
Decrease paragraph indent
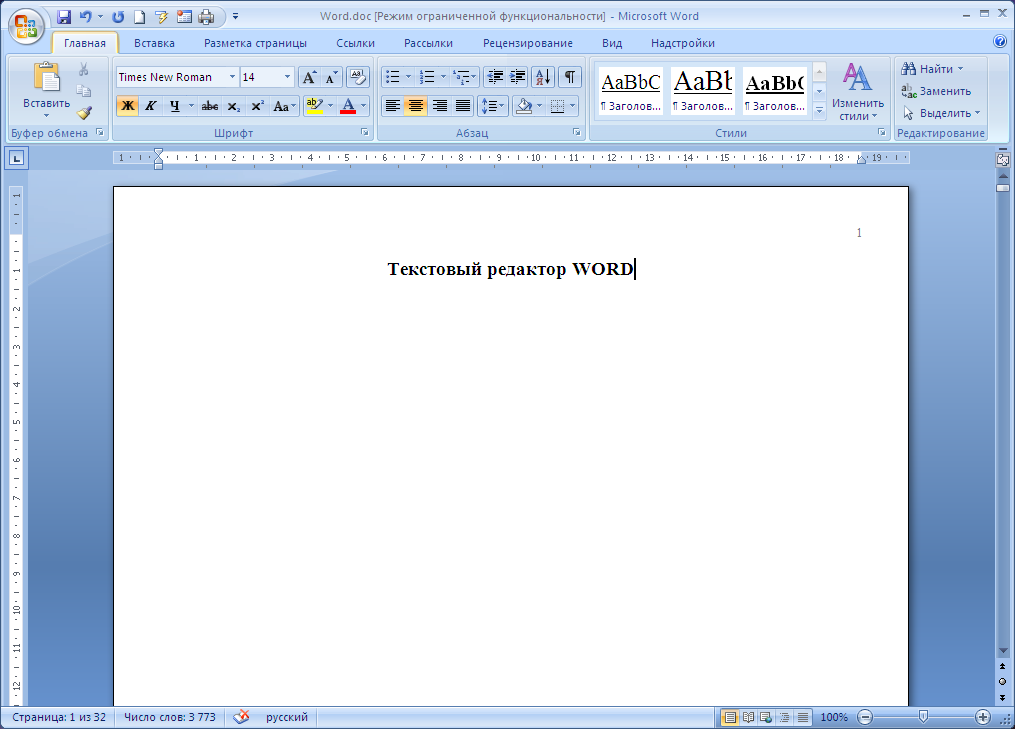point(495,77)
